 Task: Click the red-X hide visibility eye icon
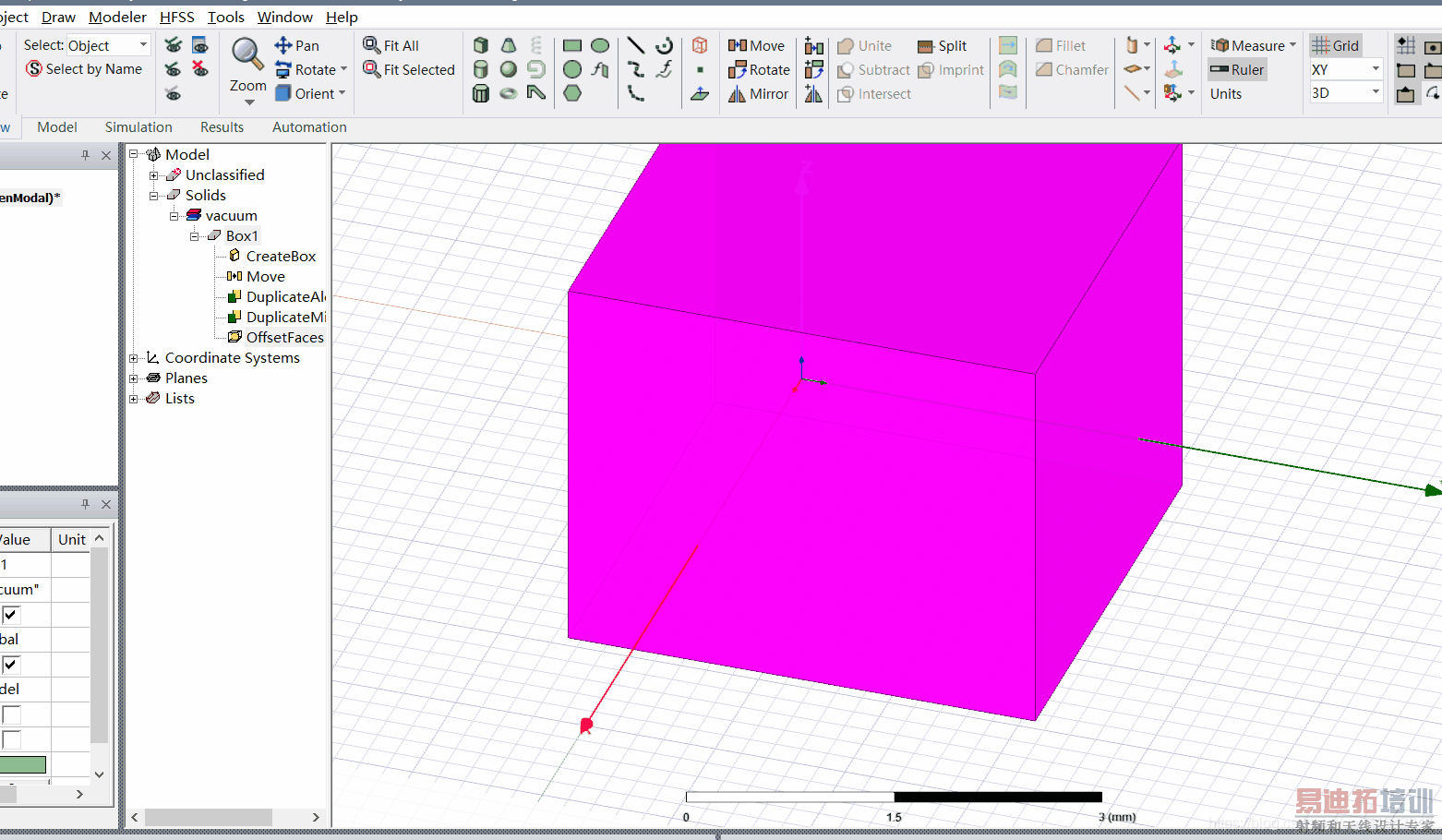point(199,69)
